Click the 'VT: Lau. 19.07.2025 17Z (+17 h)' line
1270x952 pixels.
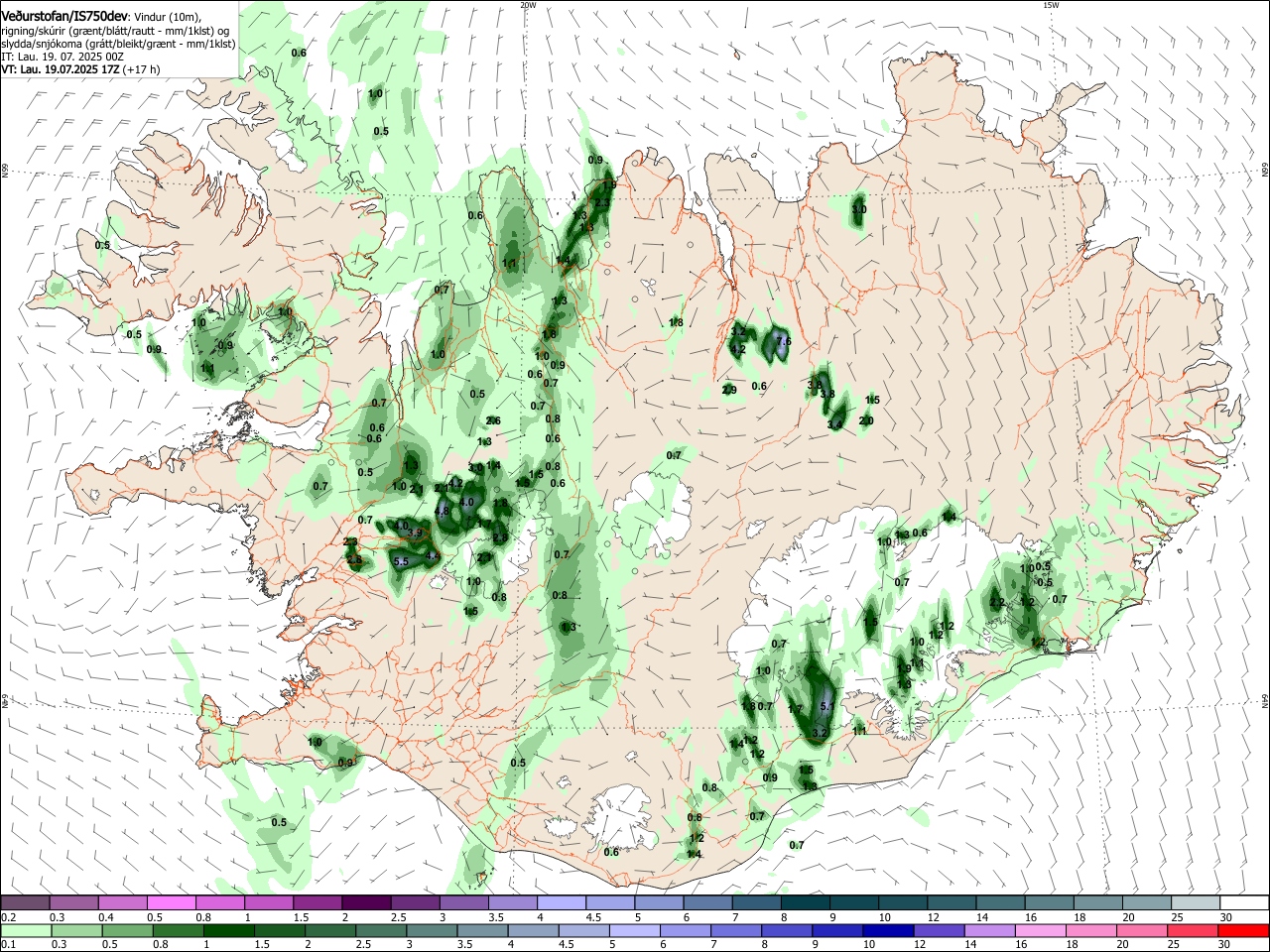click(80, 69)
